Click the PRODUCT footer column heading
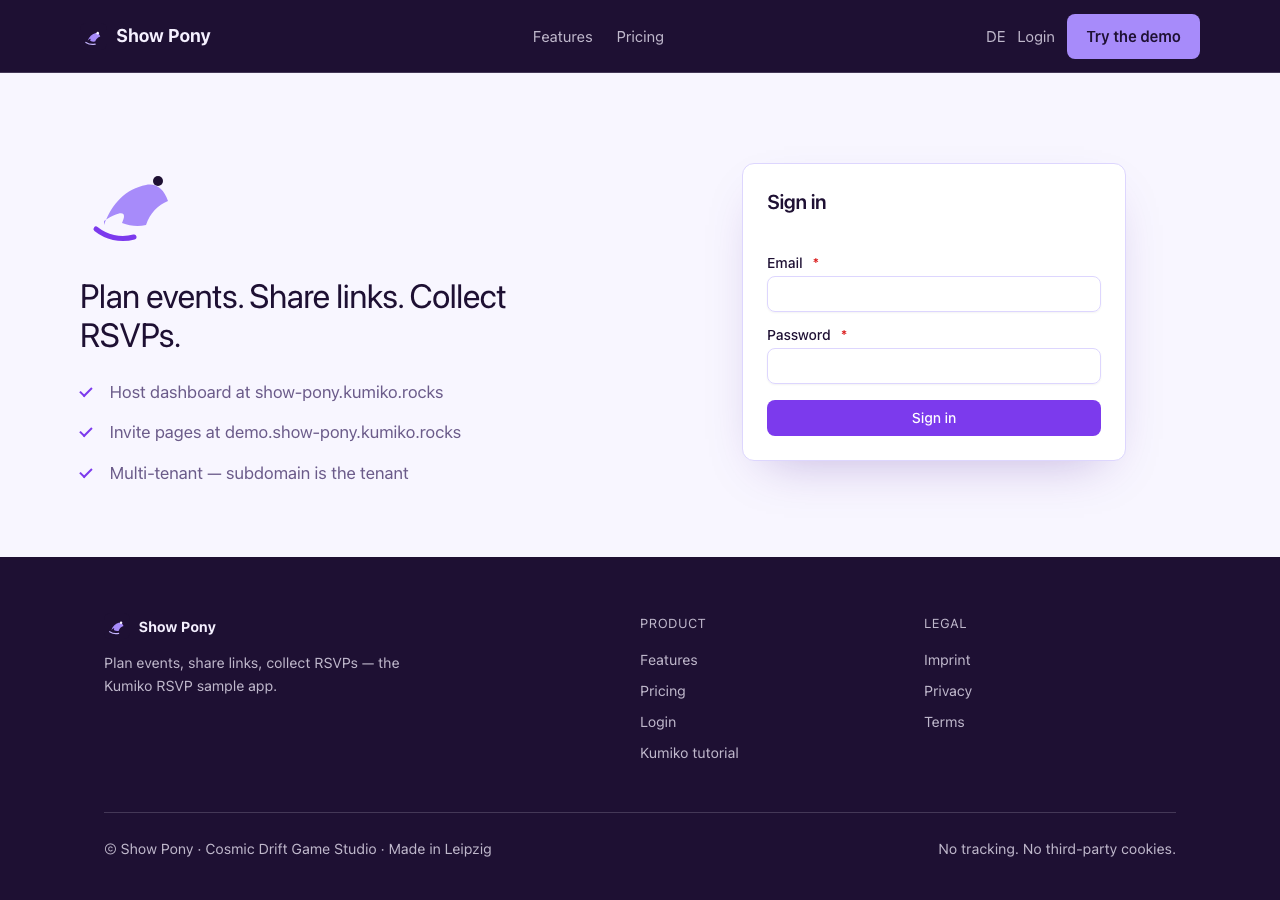Viewport: 1280px width, 900px height. pyautogui.click(x=673, y=623)
